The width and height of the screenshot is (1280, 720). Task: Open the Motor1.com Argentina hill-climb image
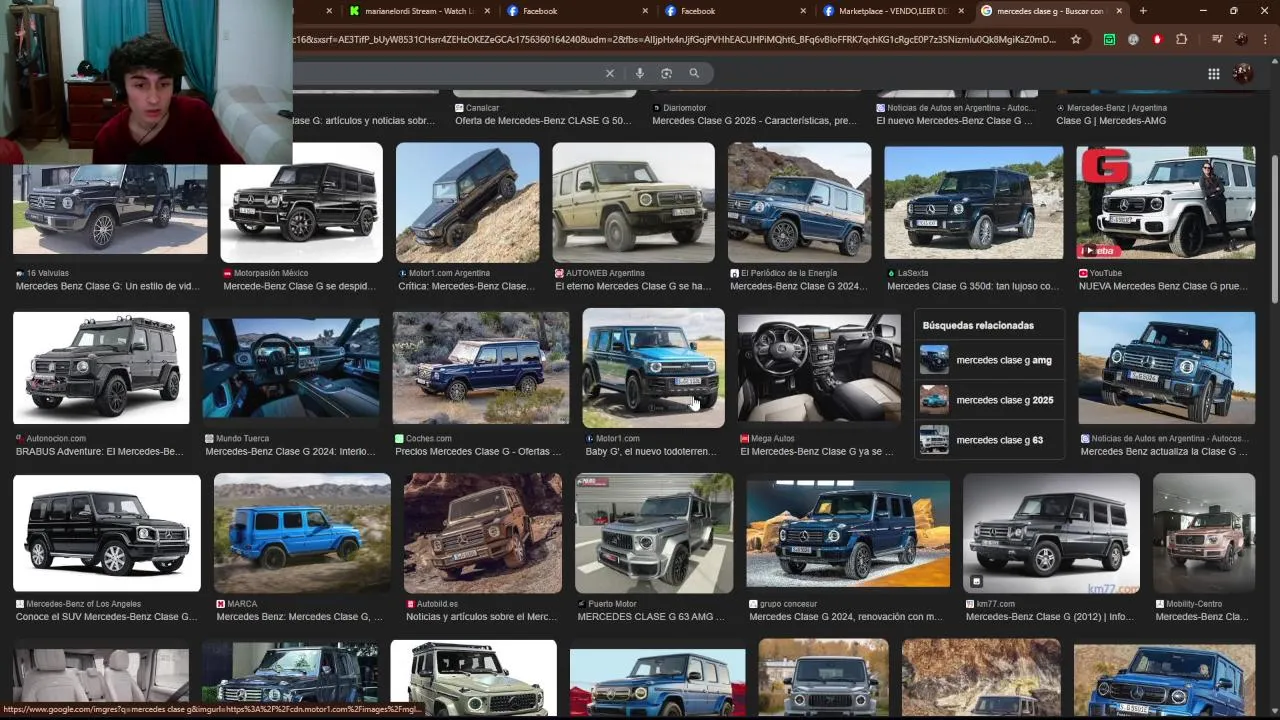pos(467,203)
